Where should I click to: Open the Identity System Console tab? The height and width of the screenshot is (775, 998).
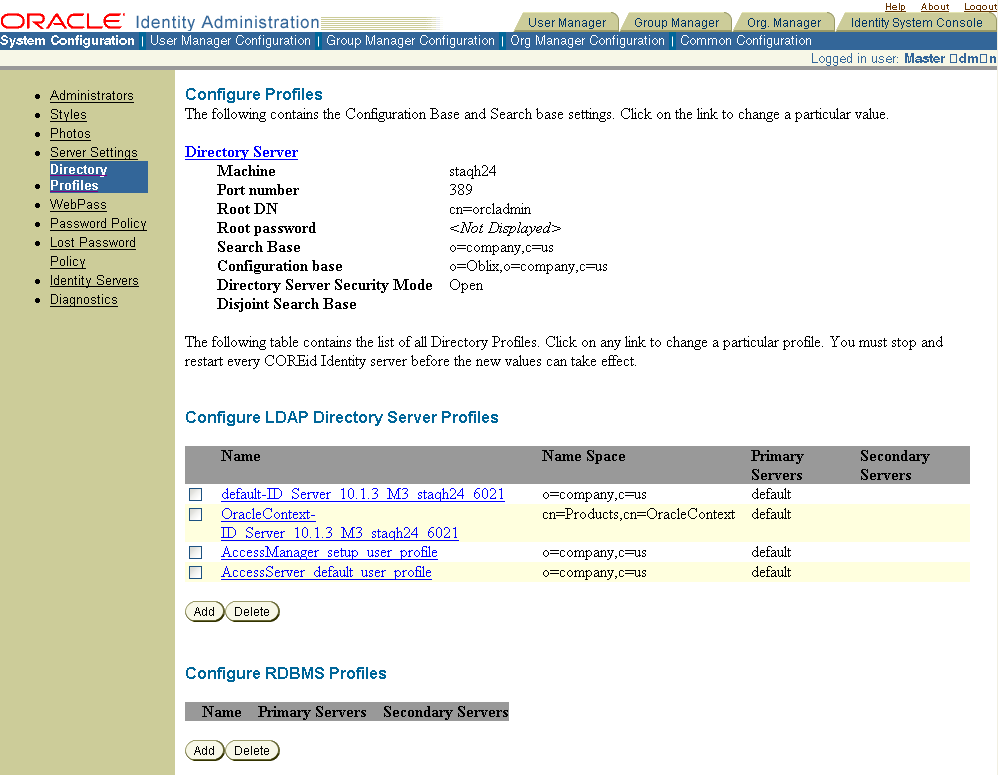click(916, 23)
